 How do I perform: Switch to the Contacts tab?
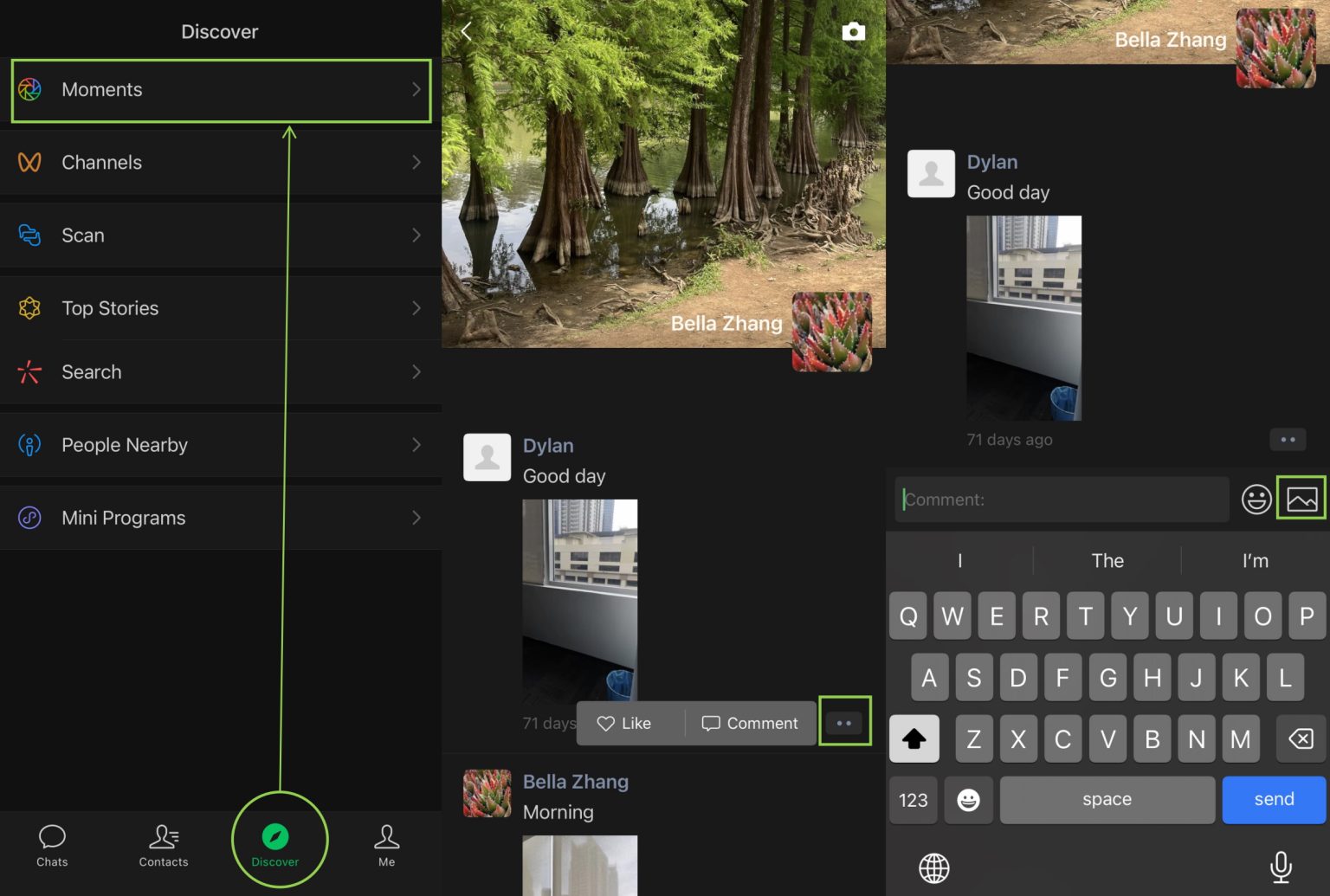163,846
